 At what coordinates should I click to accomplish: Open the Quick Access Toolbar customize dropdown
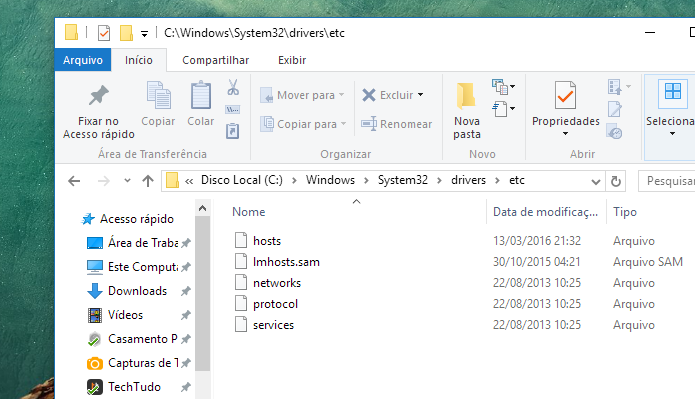(x=144, y=33)
